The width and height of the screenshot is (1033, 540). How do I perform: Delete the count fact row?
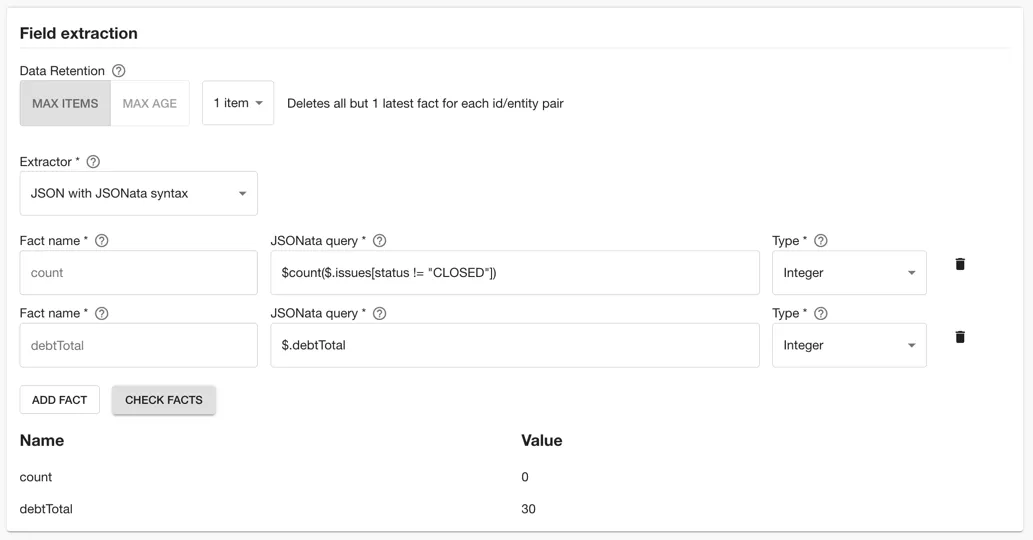point(960,264)
